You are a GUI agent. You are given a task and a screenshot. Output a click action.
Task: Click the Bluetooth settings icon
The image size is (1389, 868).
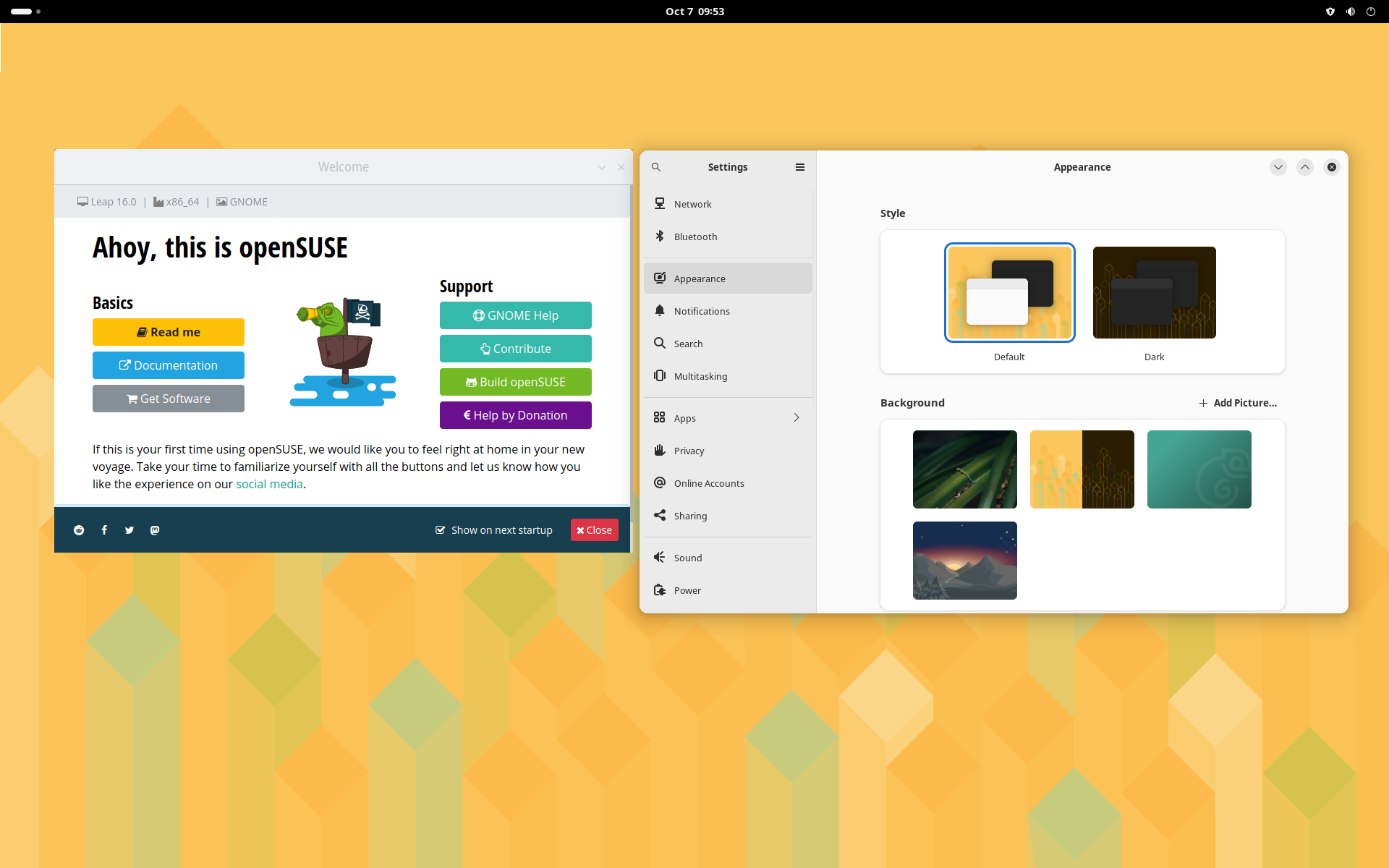[x=660, y=236]
